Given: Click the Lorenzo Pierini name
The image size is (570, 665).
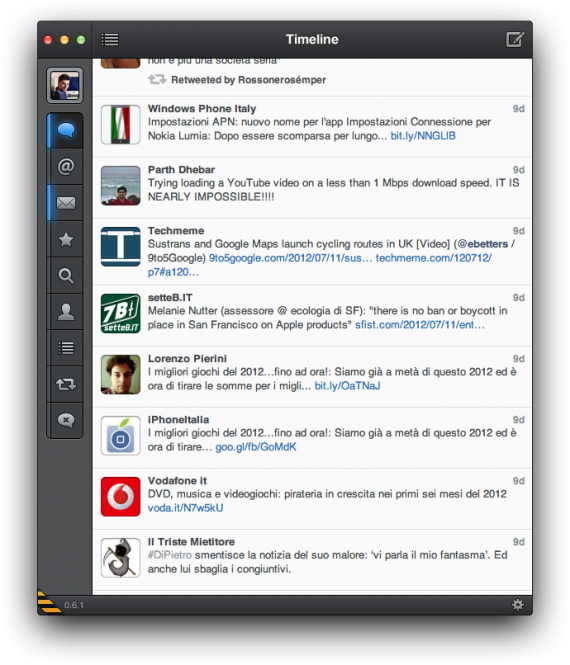Looking at the screenshot, I should point(187,358).
